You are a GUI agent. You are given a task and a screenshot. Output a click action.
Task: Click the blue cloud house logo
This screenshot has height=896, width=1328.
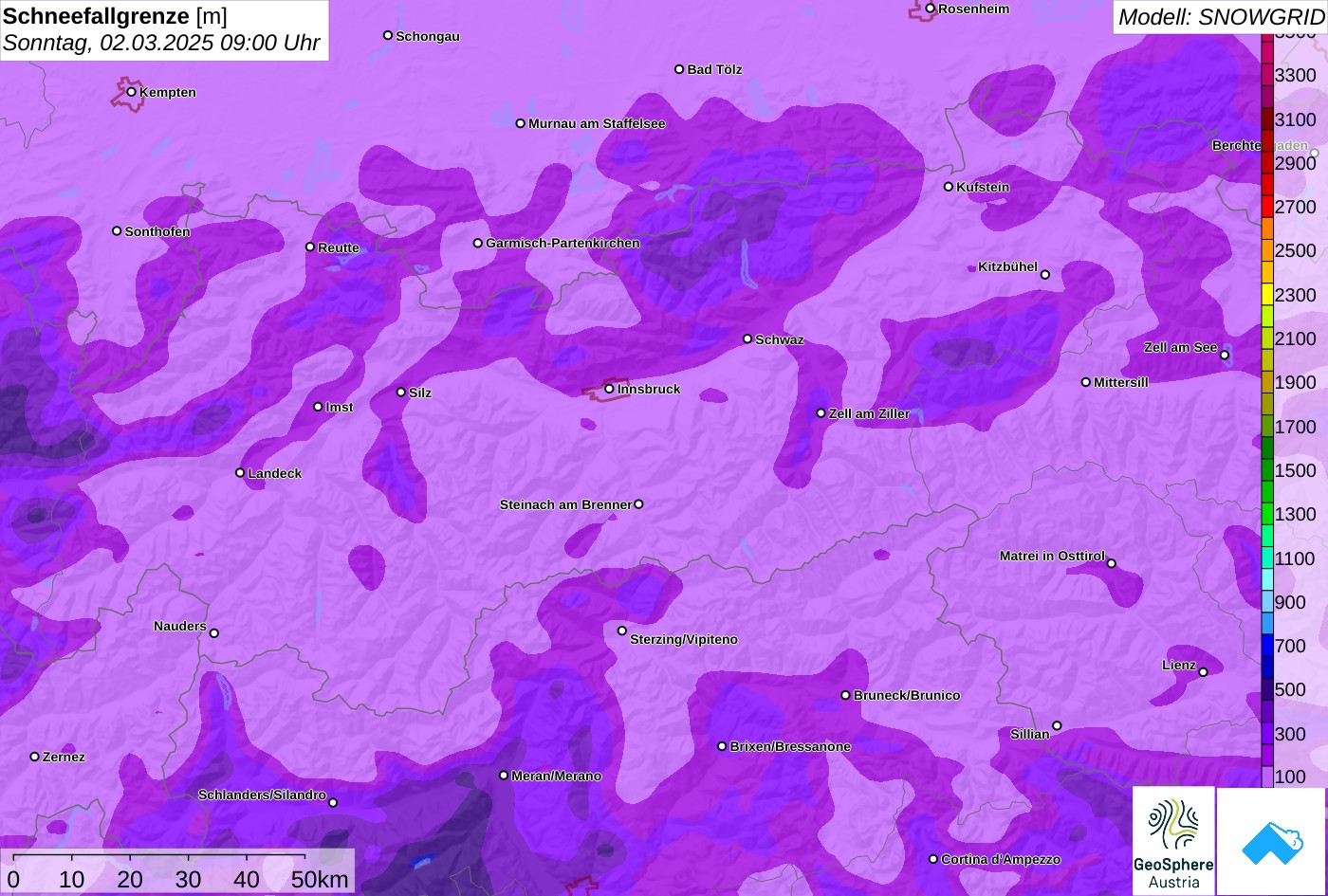click(1271, 841)
